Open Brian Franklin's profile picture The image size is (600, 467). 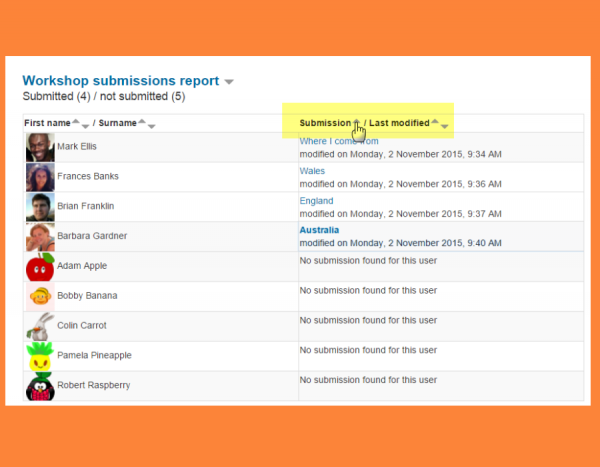40,207
